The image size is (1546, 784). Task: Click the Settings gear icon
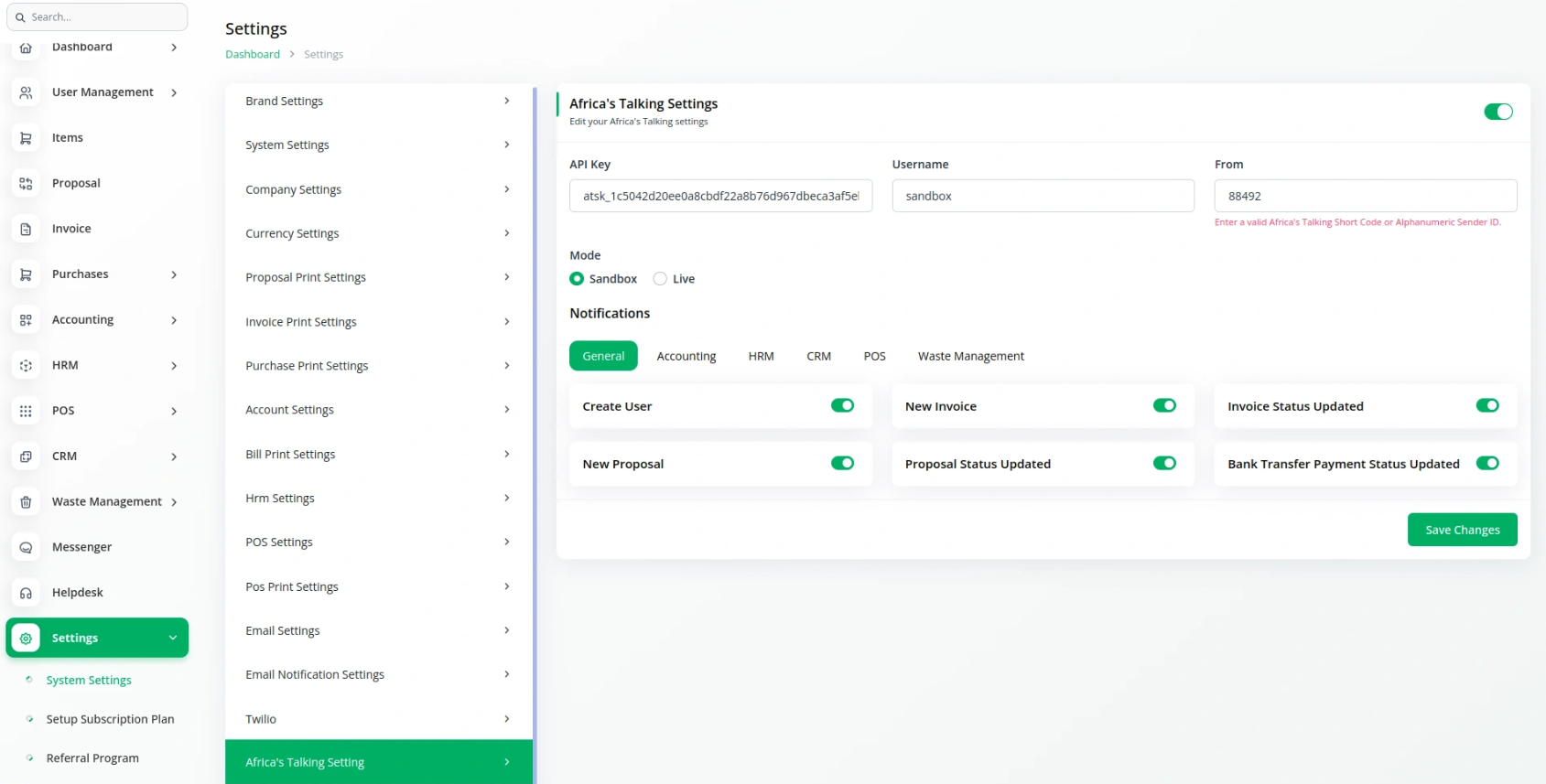(26, 638)
